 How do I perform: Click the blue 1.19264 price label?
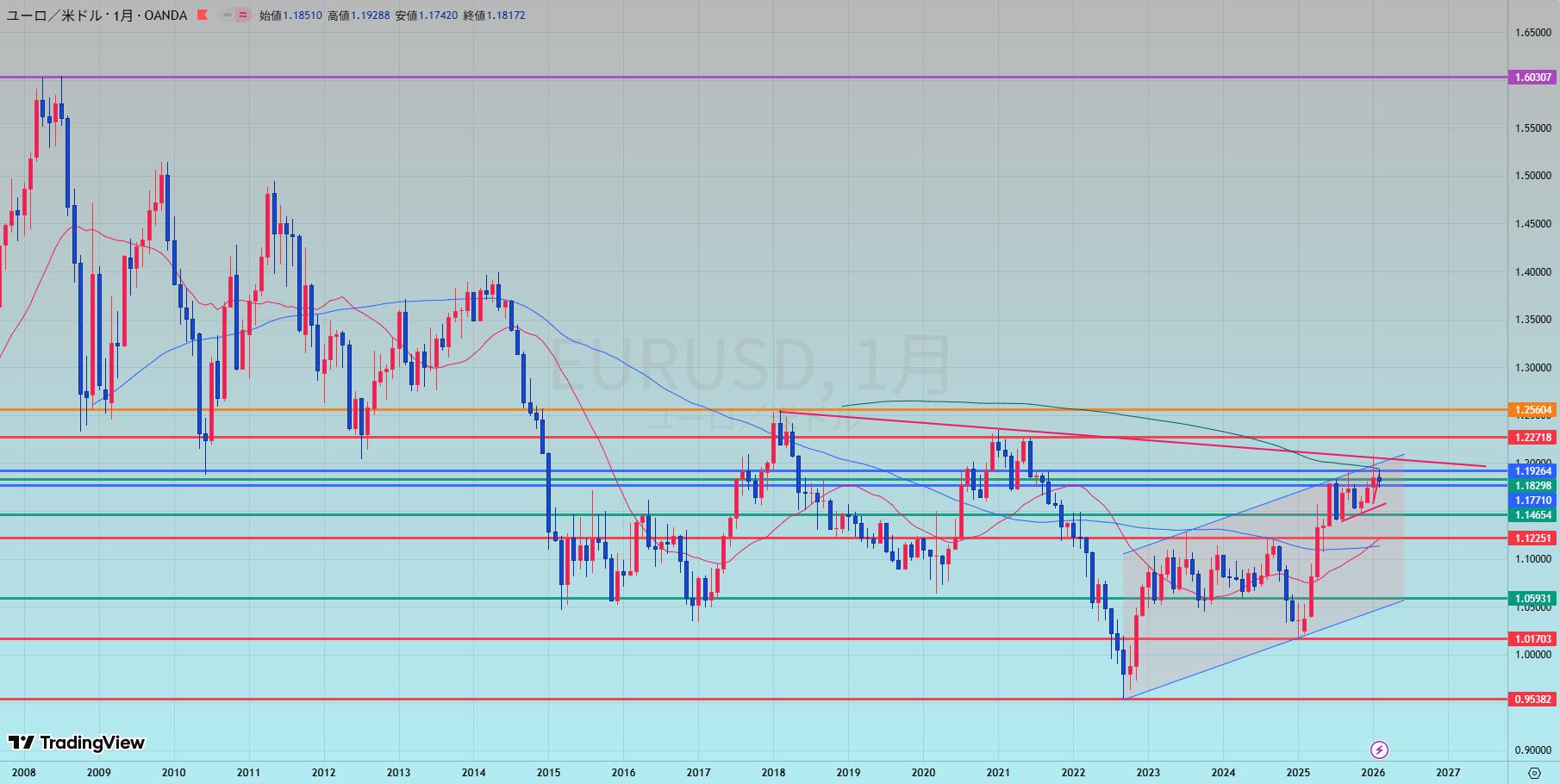click(1533, 471)
